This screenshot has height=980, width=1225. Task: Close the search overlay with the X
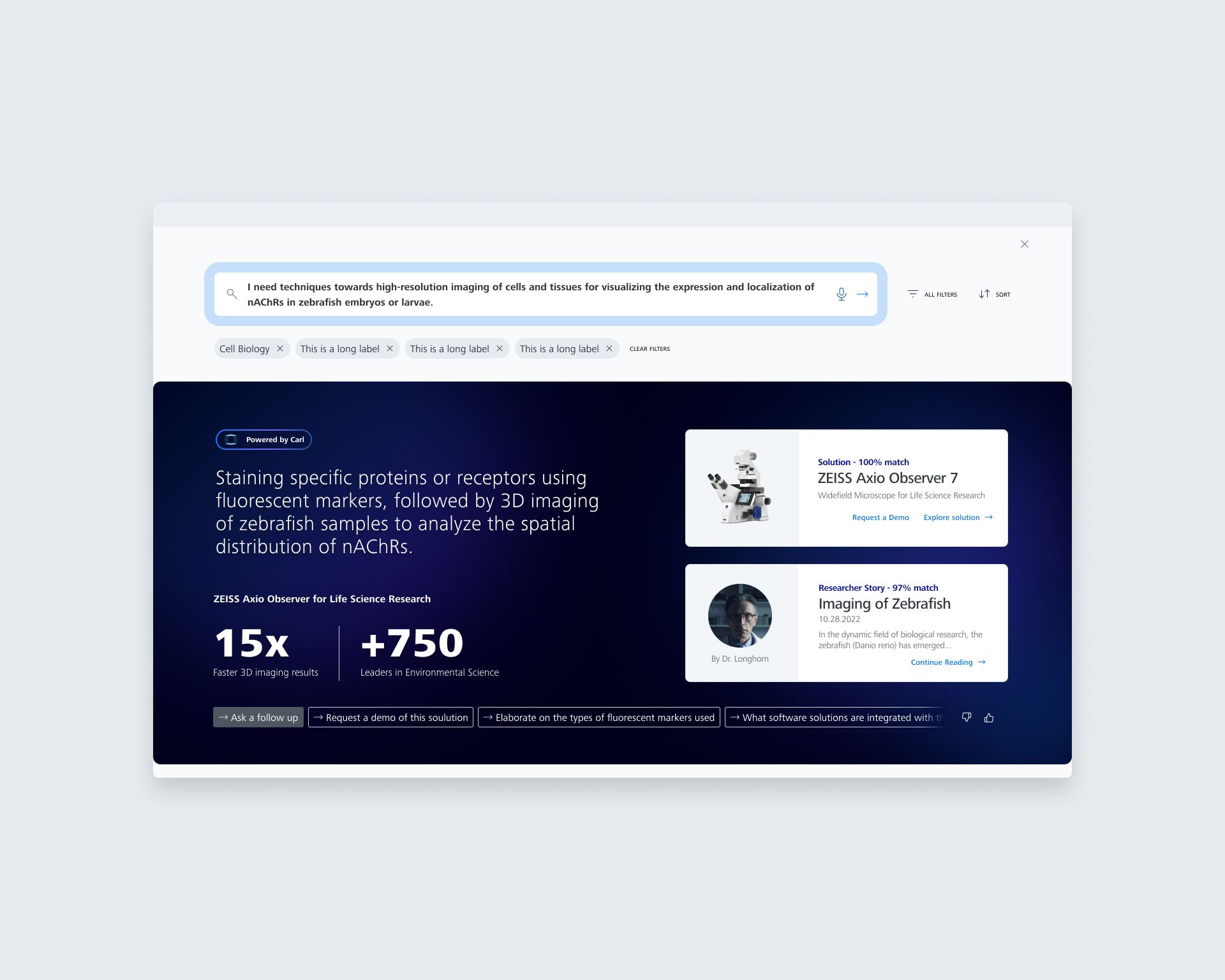tap(1025, 244)
